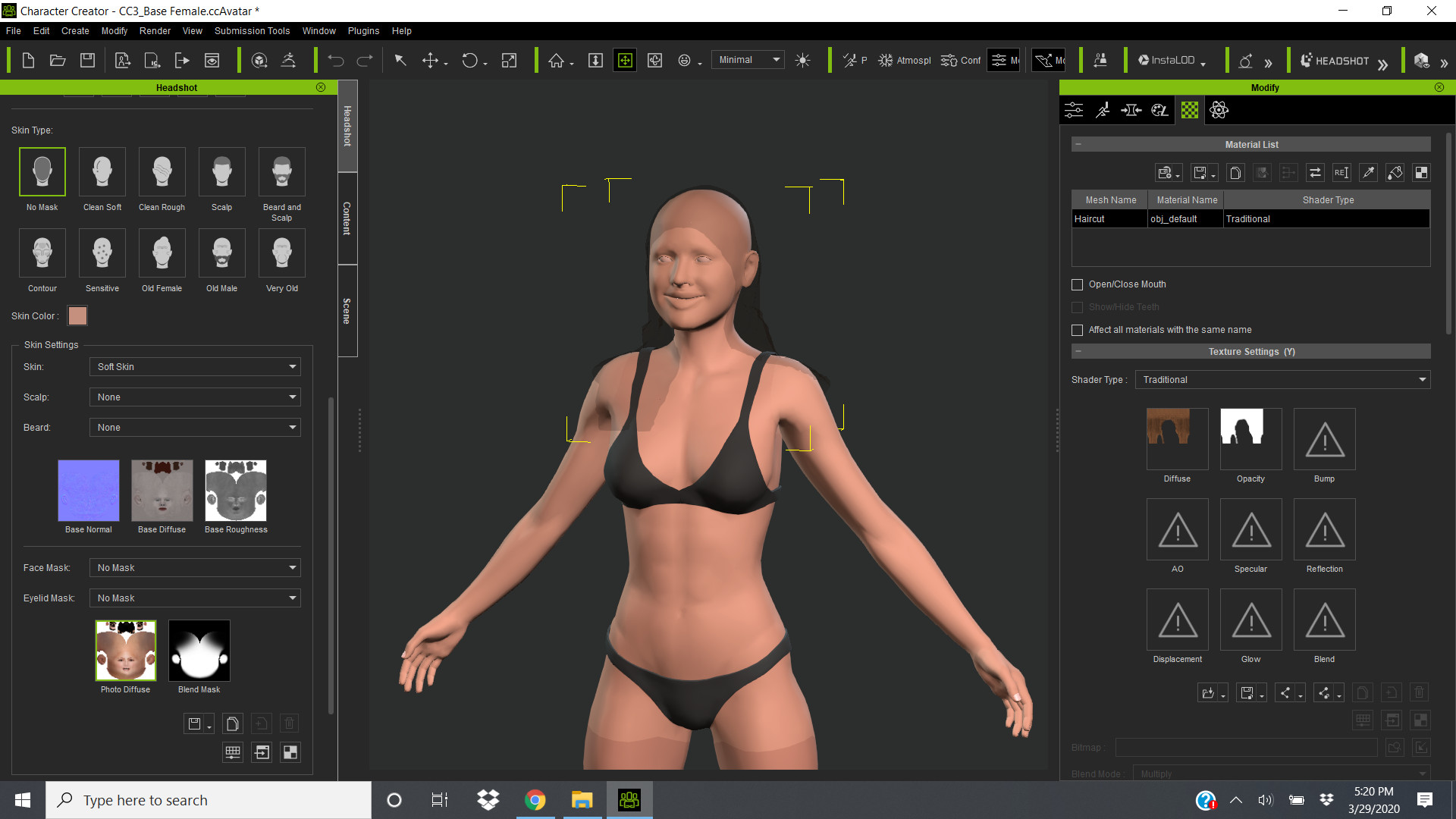Open the Minimal render mode dropdown
The height and width of the screenshot is (819, 1456).
748,60
